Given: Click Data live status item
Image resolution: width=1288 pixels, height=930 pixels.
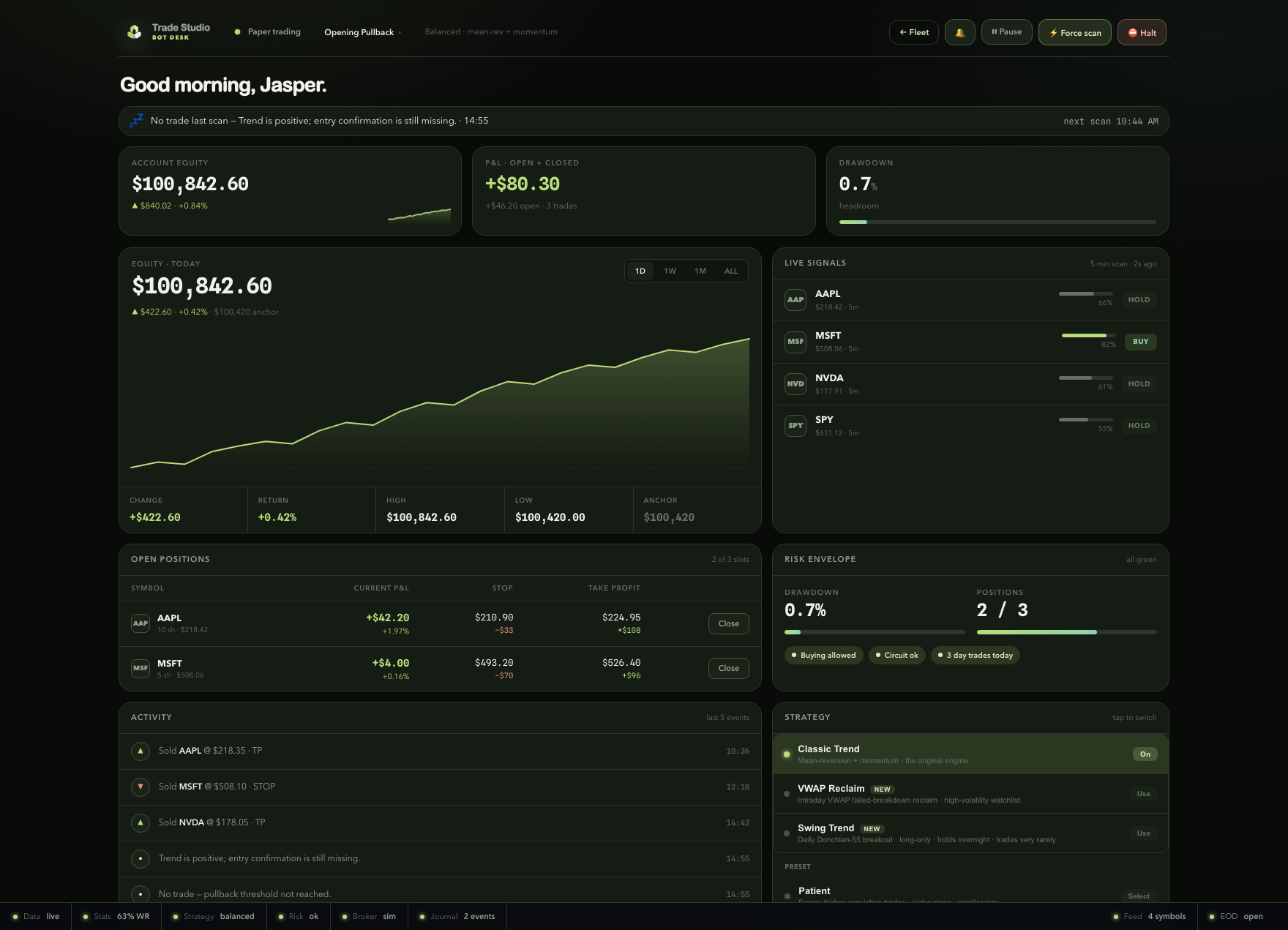Looking at the screenshot, I should [x=35, y=917].
